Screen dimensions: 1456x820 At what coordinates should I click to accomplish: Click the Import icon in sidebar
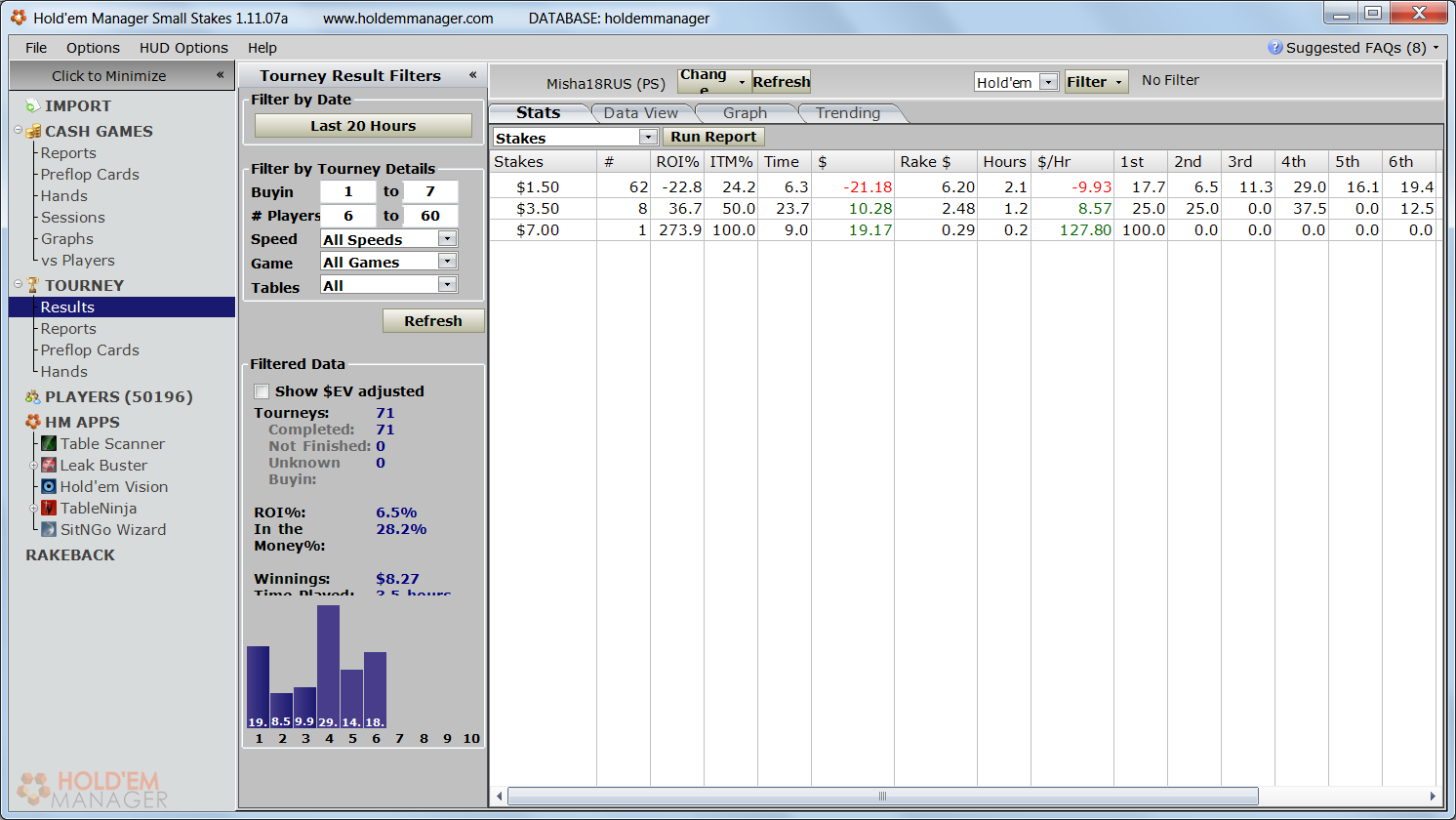click(x=33, y=105)
